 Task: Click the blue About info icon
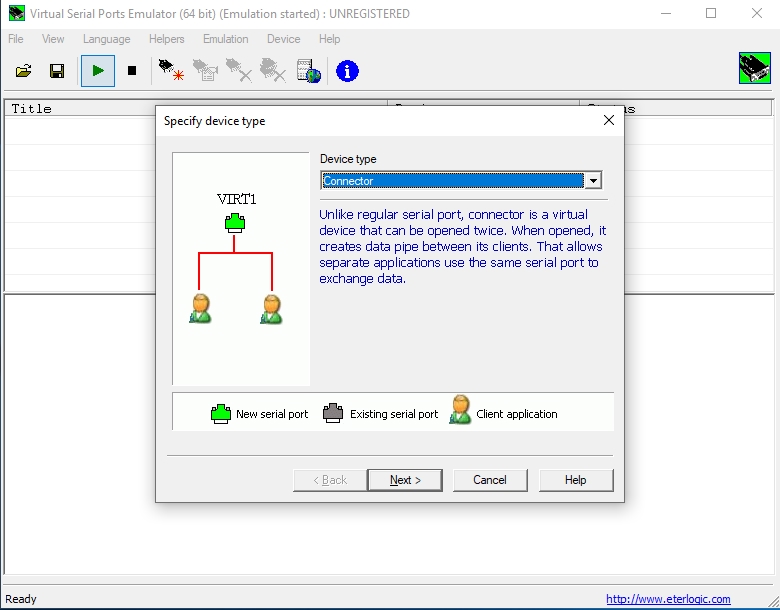click(x=347, y=71)
